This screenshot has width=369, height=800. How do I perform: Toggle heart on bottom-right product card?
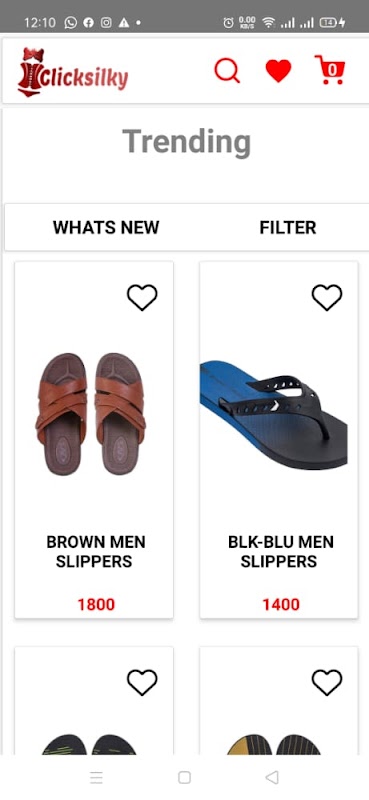327,683
